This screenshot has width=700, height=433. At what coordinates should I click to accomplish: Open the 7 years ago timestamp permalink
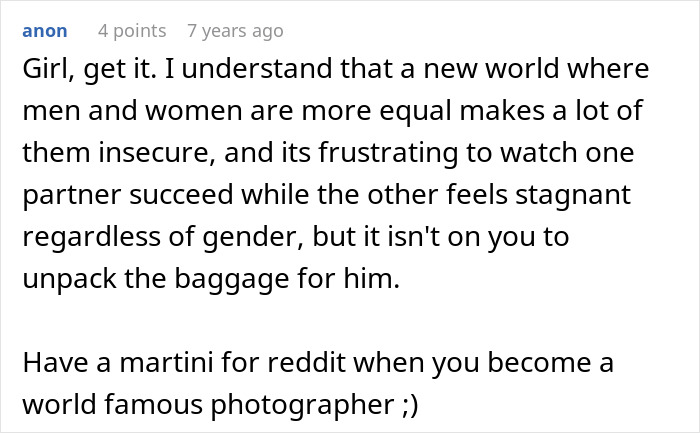coord(235,31)
